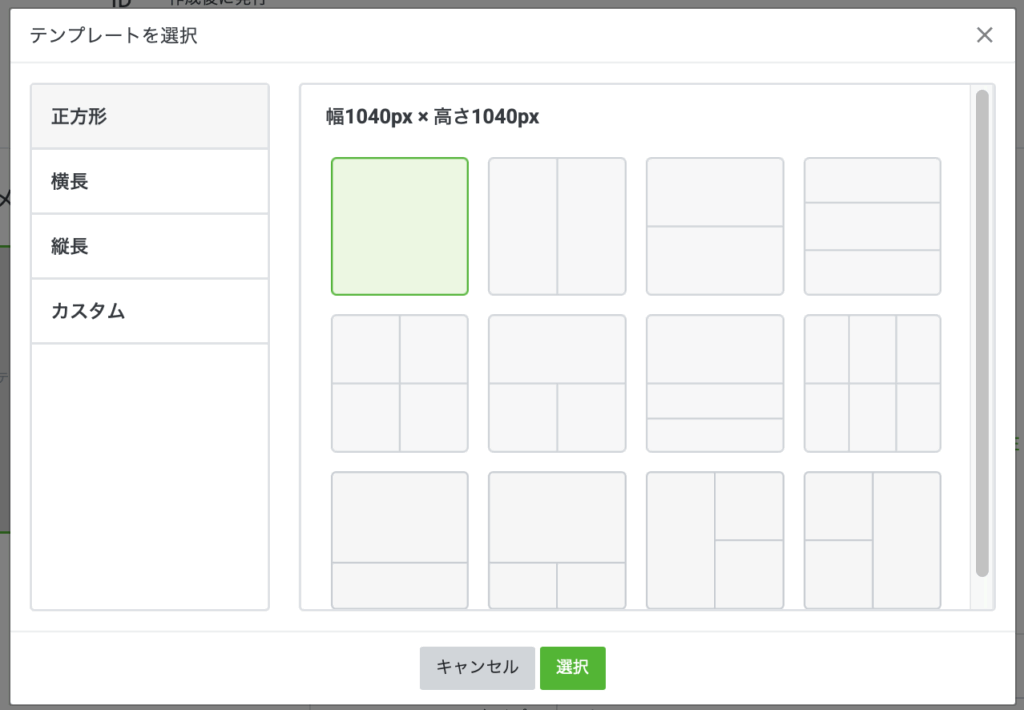Screen dimensions: 1024x710
Task: Open the カスタム template category
Action: (150, 311)
